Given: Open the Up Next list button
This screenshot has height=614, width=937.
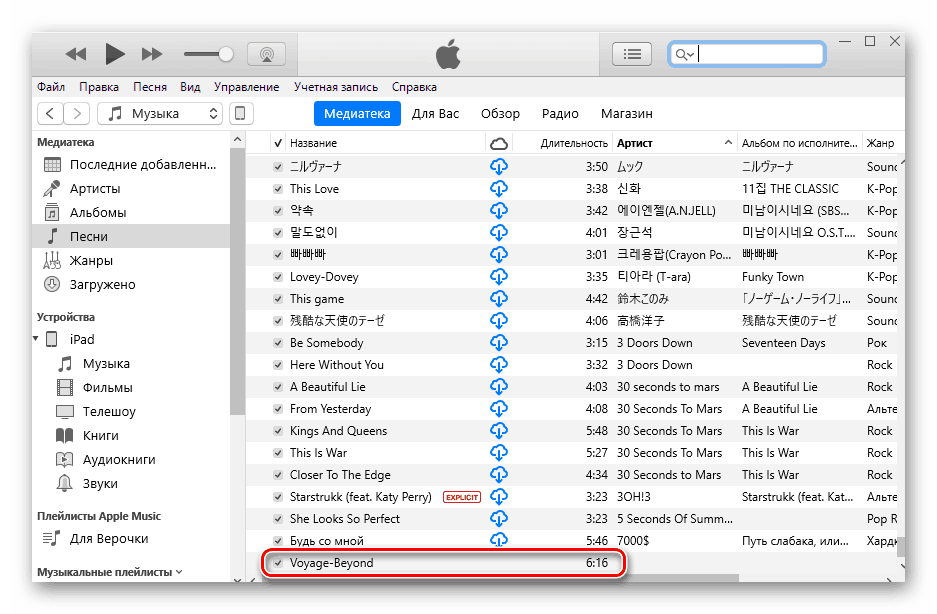Looking at the screenshot, I should pyautogui.click(x=632, y=54).
